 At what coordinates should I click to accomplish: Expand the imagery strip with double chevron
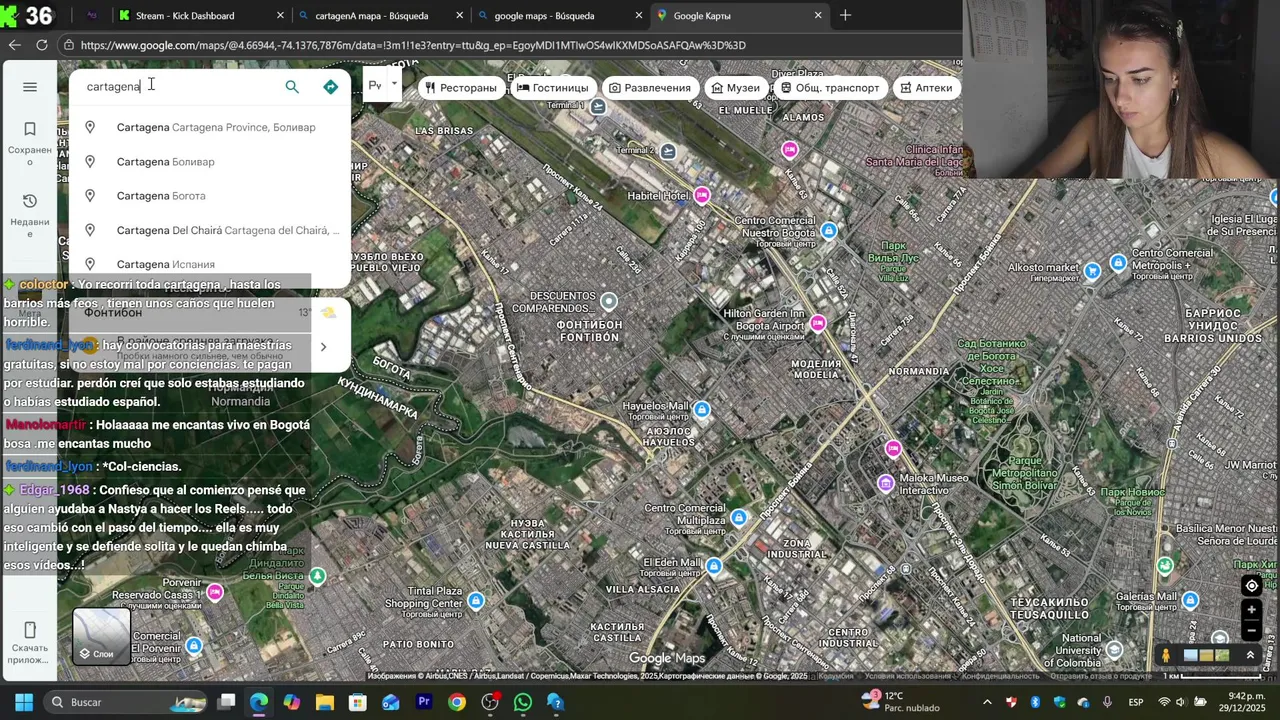(1250, 656)
